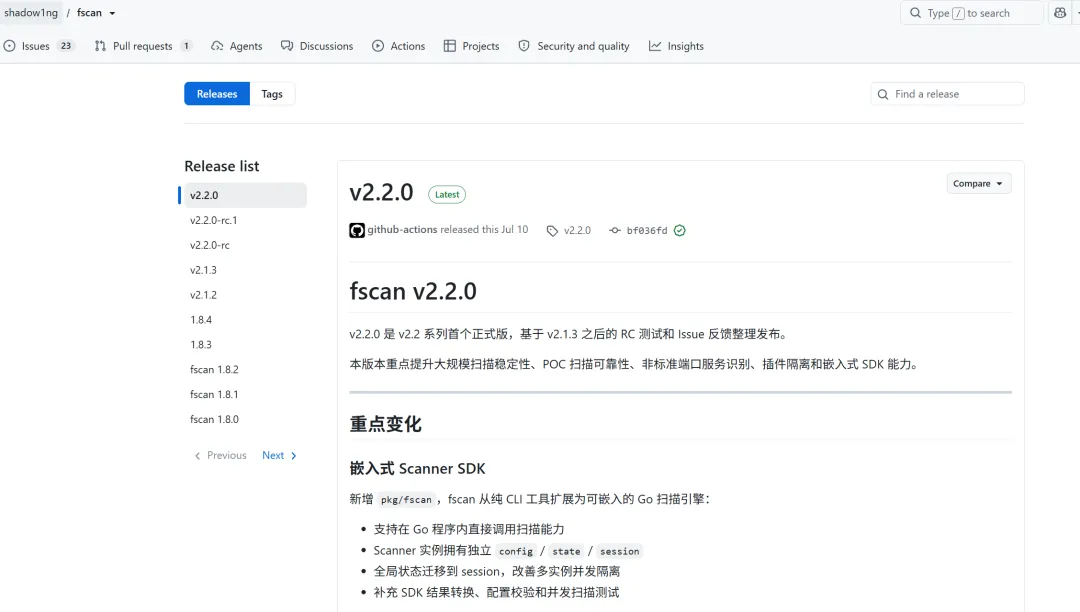Viewport: 1080px width, 612px height.
Task: Open the Discussions tab
Action: point(317,46)
